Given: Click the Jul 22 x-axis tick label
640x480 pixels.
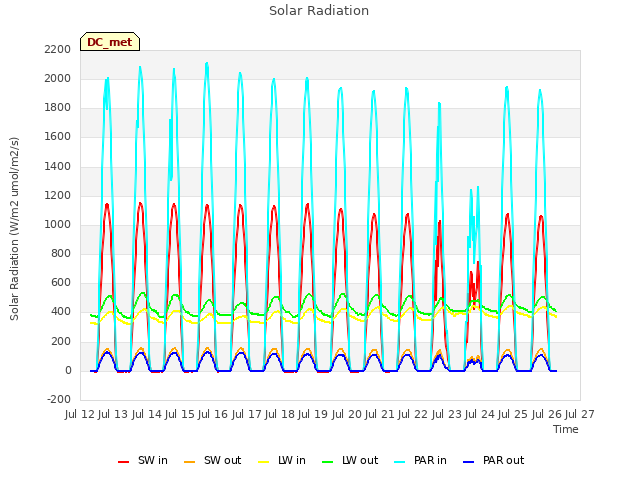Looking at the screenshot, I should click(x=413, y=414).
